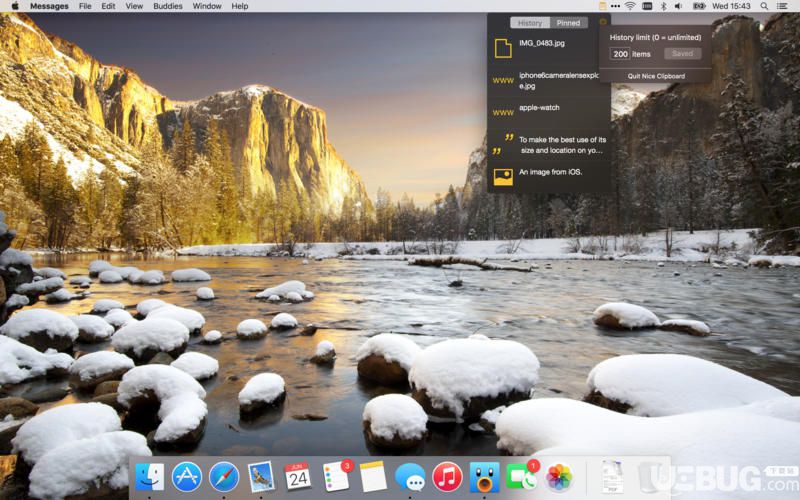This screenshot has width=800, height=500.
Task: Open the keyboard input menu icon
Action: click(647, 6)
